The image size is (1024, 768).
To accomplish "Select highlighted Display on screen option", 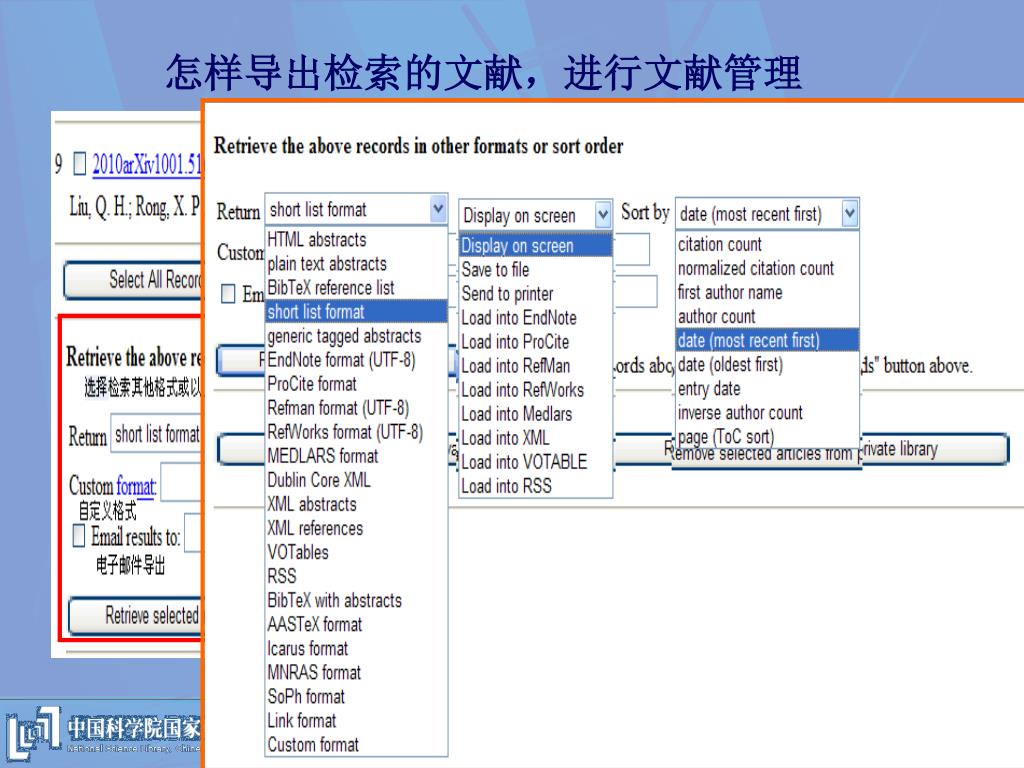I will 536,246.
